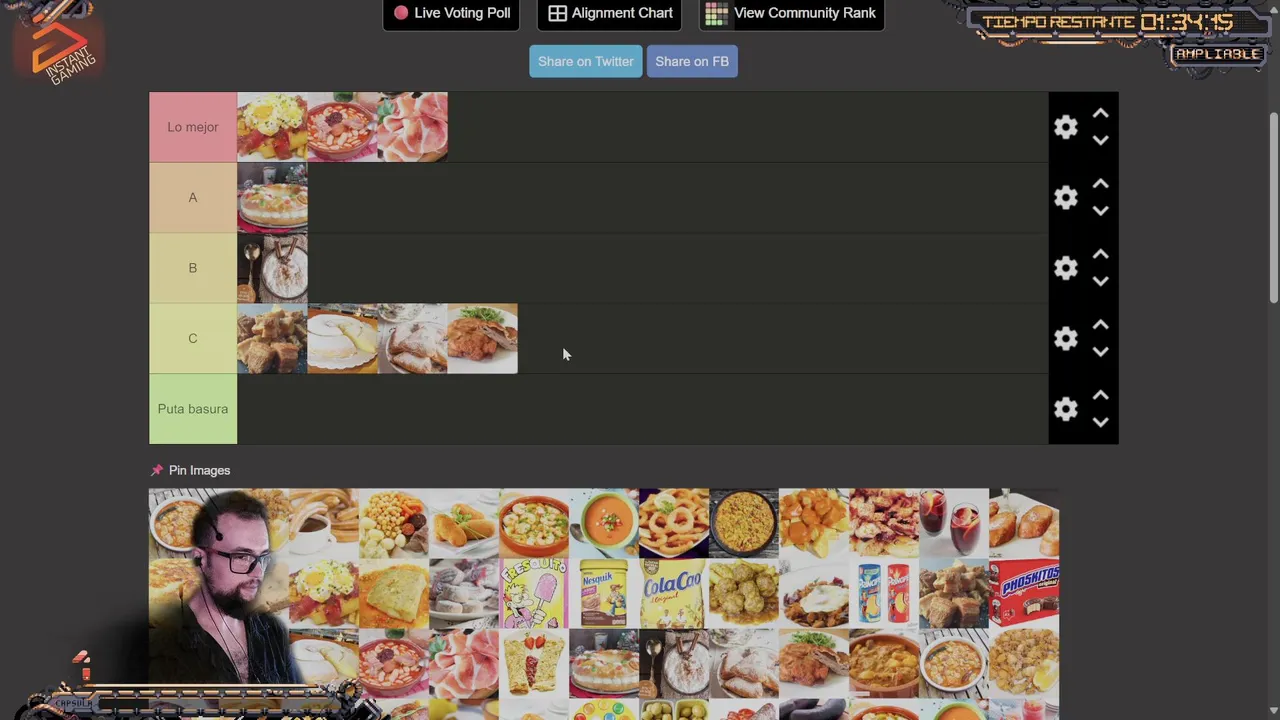The image size is (1280, 720).
Task: Pick the fried calamari rings image
Action: click(x=674, y=523)
